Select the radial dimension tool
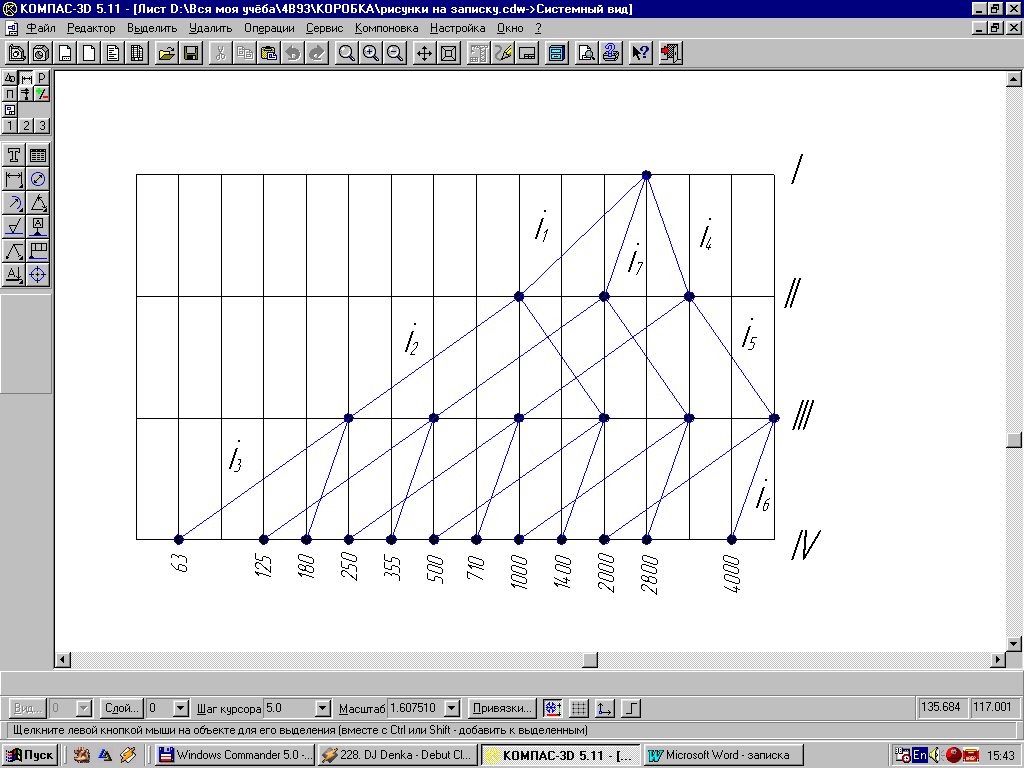Viewport: 1024px width, 768px height. 14,203
